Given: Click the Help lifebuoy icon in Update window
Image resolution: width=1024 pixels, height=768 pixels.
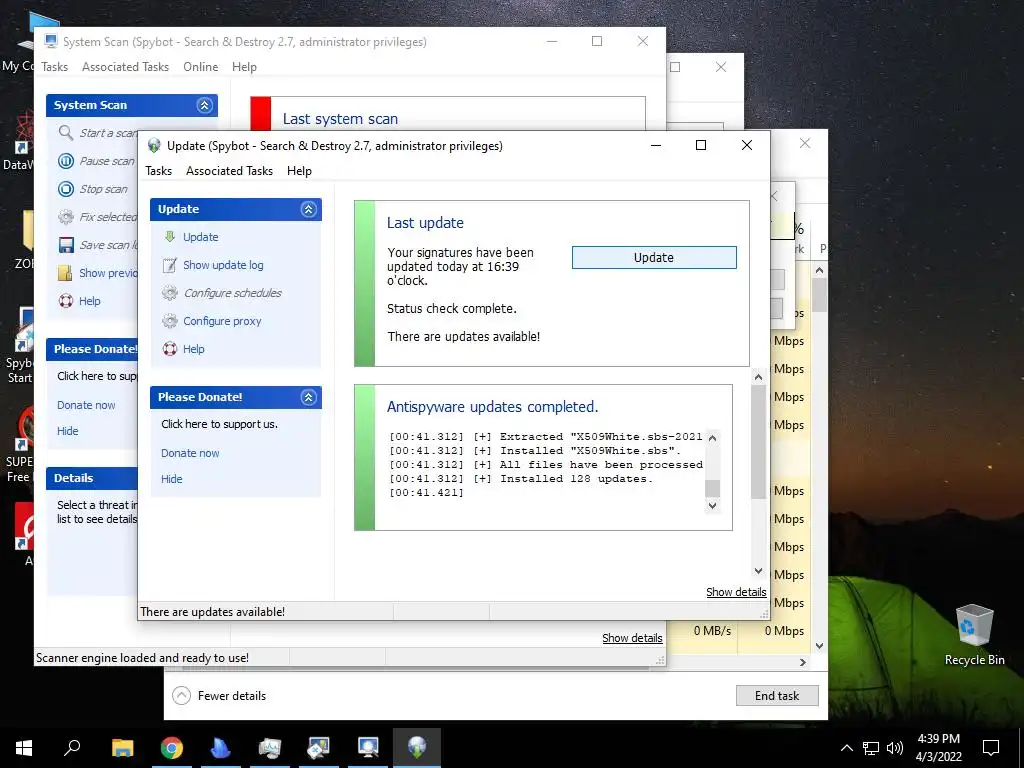Looking at the screenshot, I should (x=170, y=349).
